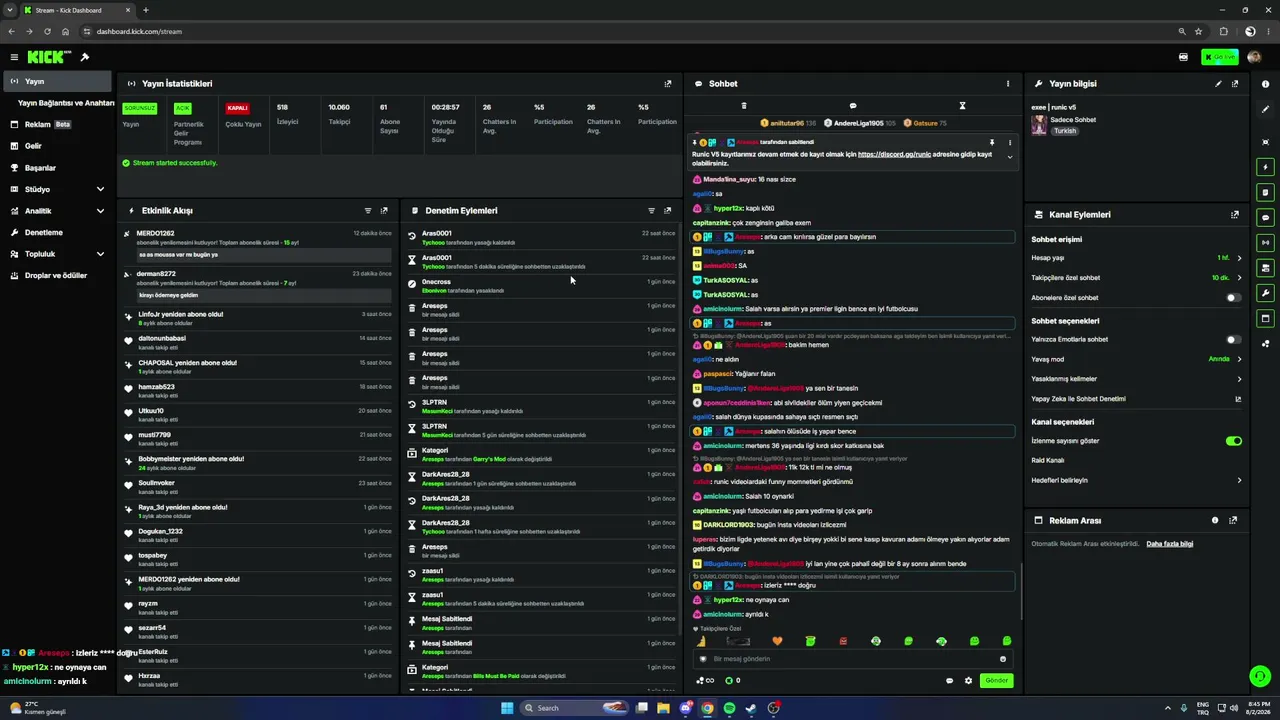Open Spotify from the Windows taskbar

(729, 708)
